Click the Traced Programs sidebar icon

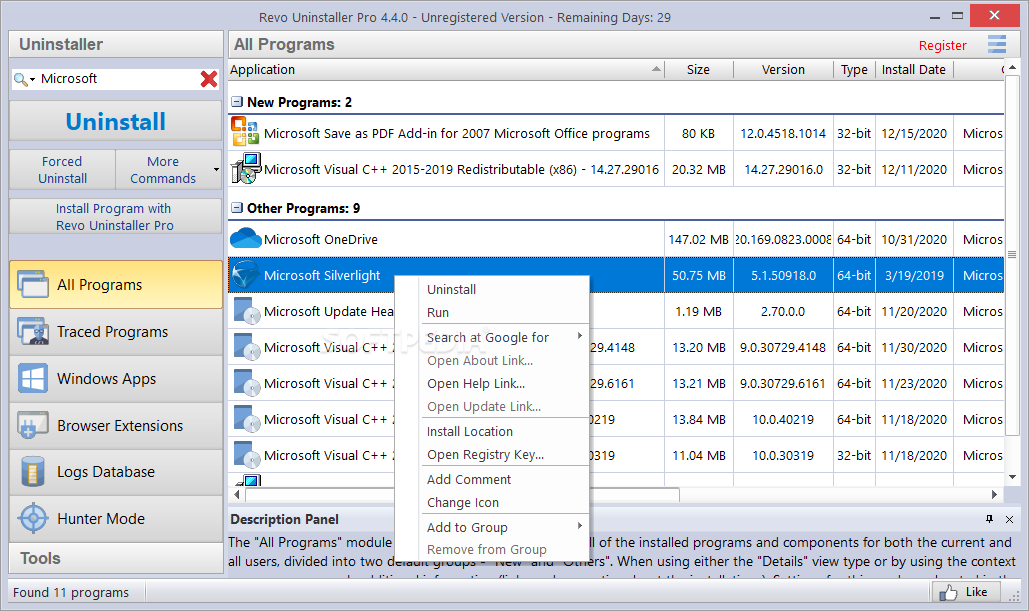[33, 331]
